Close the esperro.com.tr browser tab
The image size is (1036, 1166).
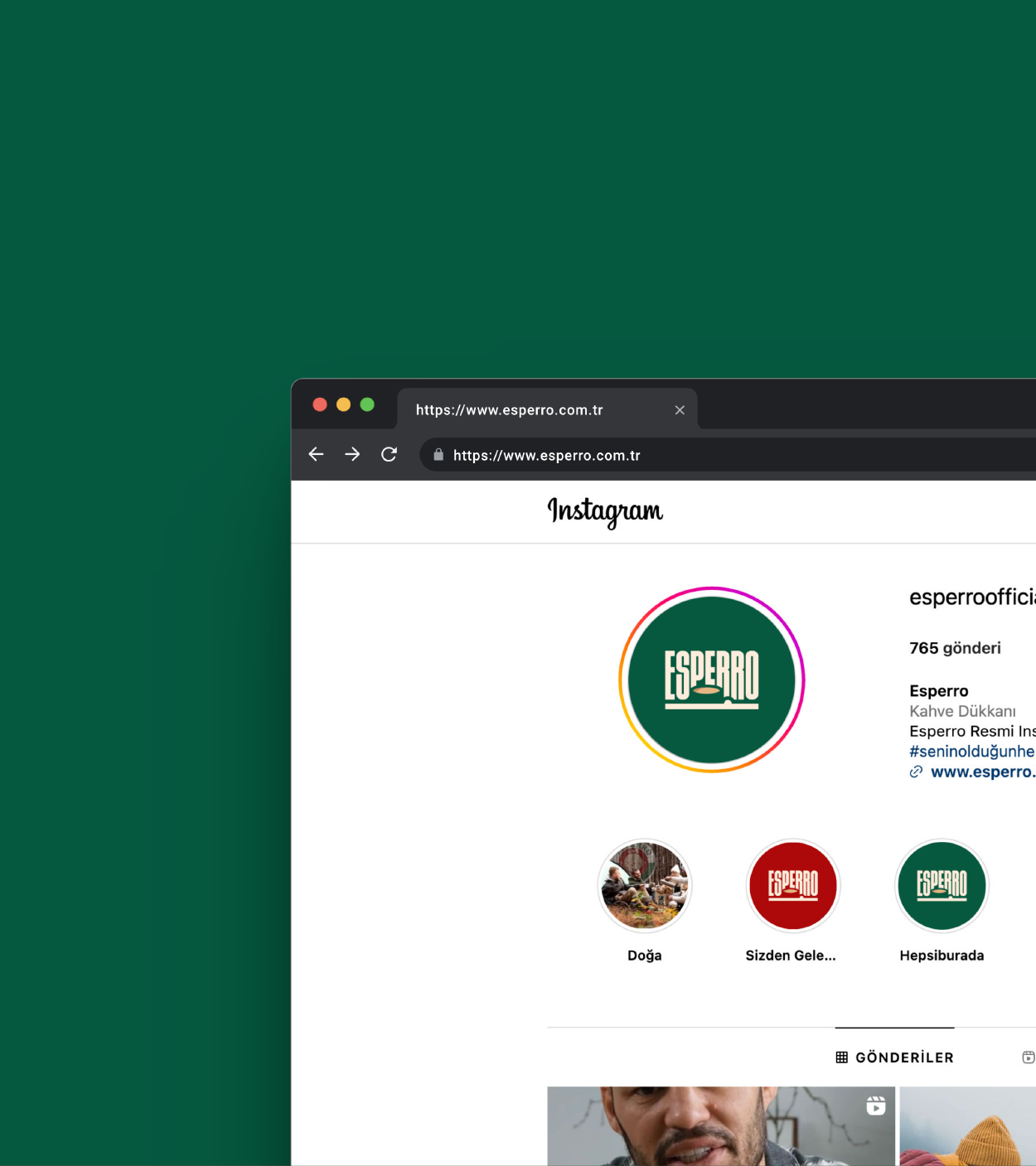tap(680, 410)
